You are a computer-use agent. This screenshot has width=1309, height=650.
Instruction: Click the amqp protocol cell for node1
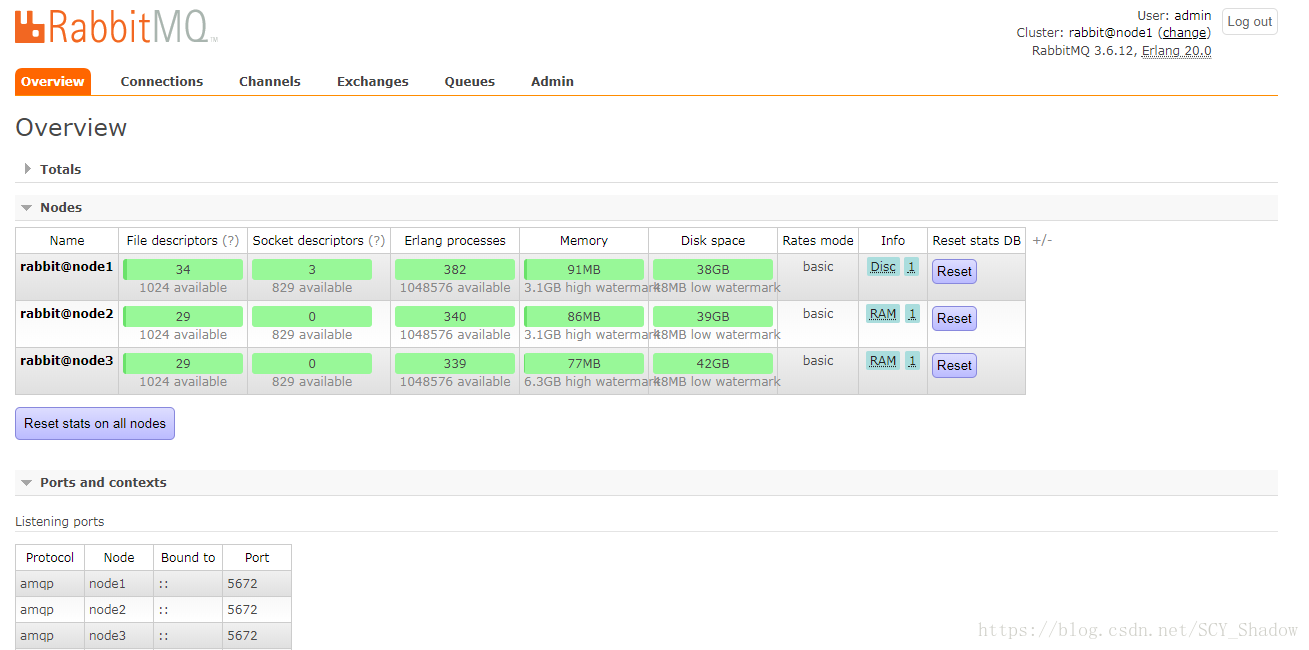[x=50, y=584]
